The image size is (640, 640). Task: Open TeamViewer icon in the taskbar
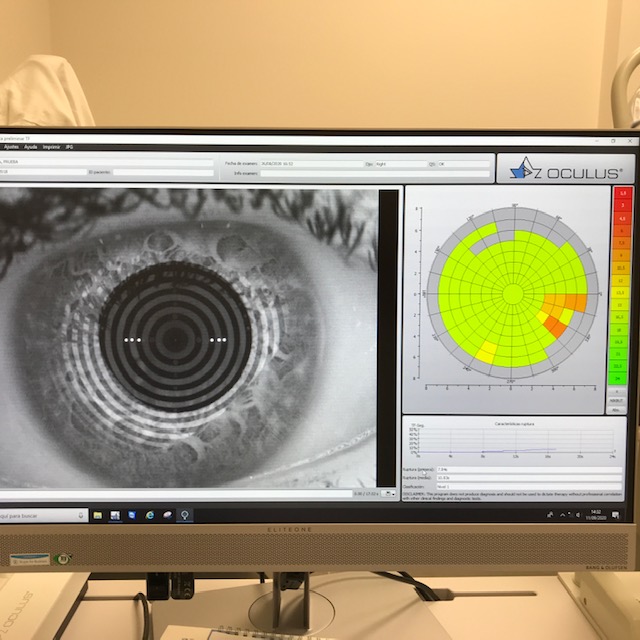[x=132, y=515]
